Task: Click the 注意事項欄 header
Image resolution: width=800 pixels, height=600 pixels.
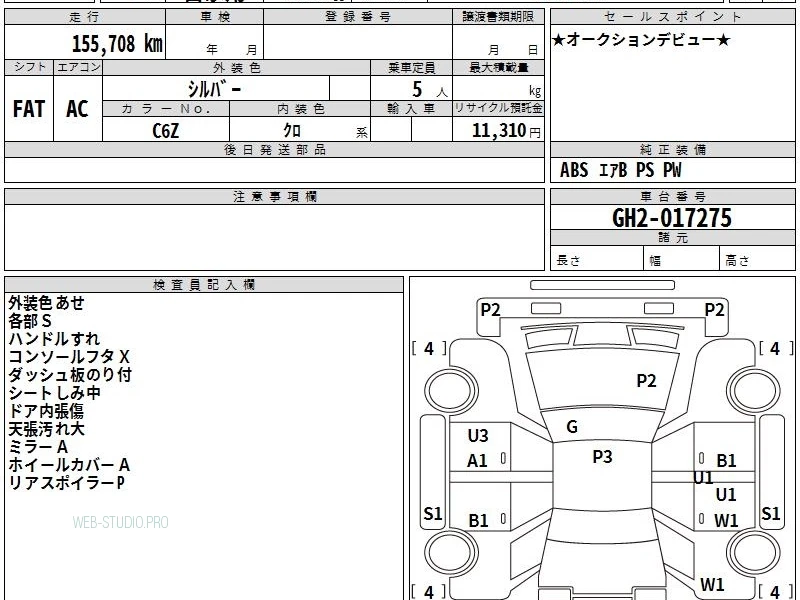Action: [274, 196]
